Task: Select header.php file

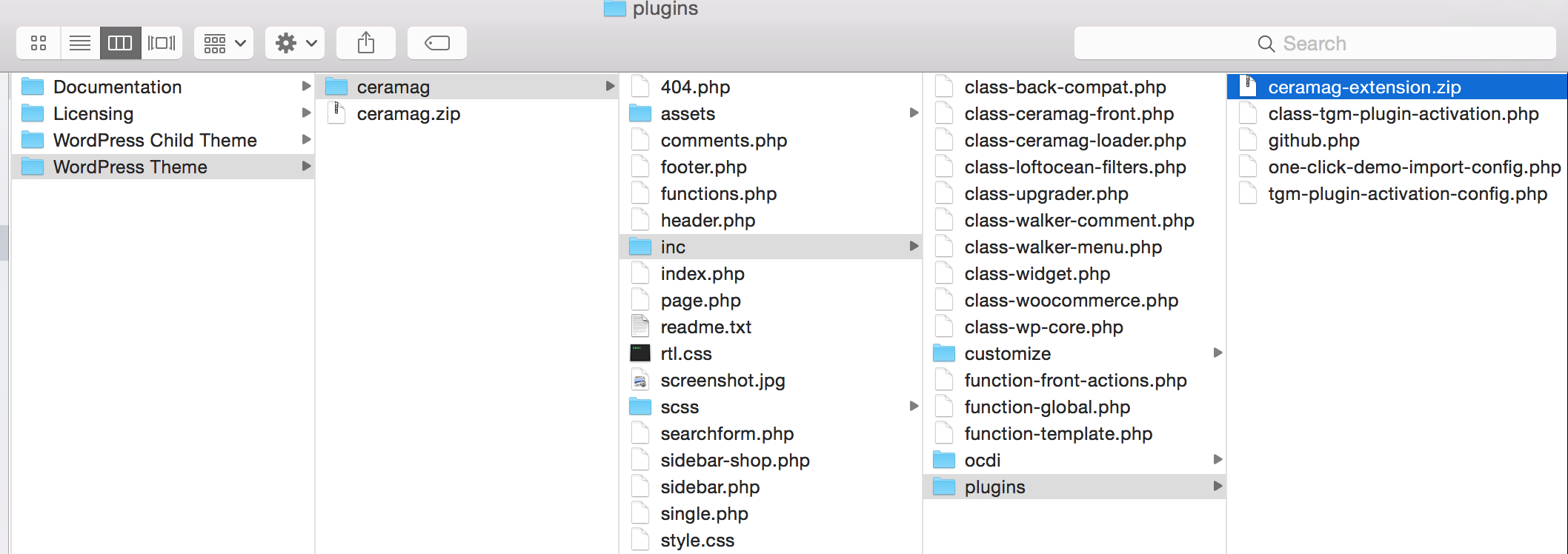Action: (x=770, y=220)
